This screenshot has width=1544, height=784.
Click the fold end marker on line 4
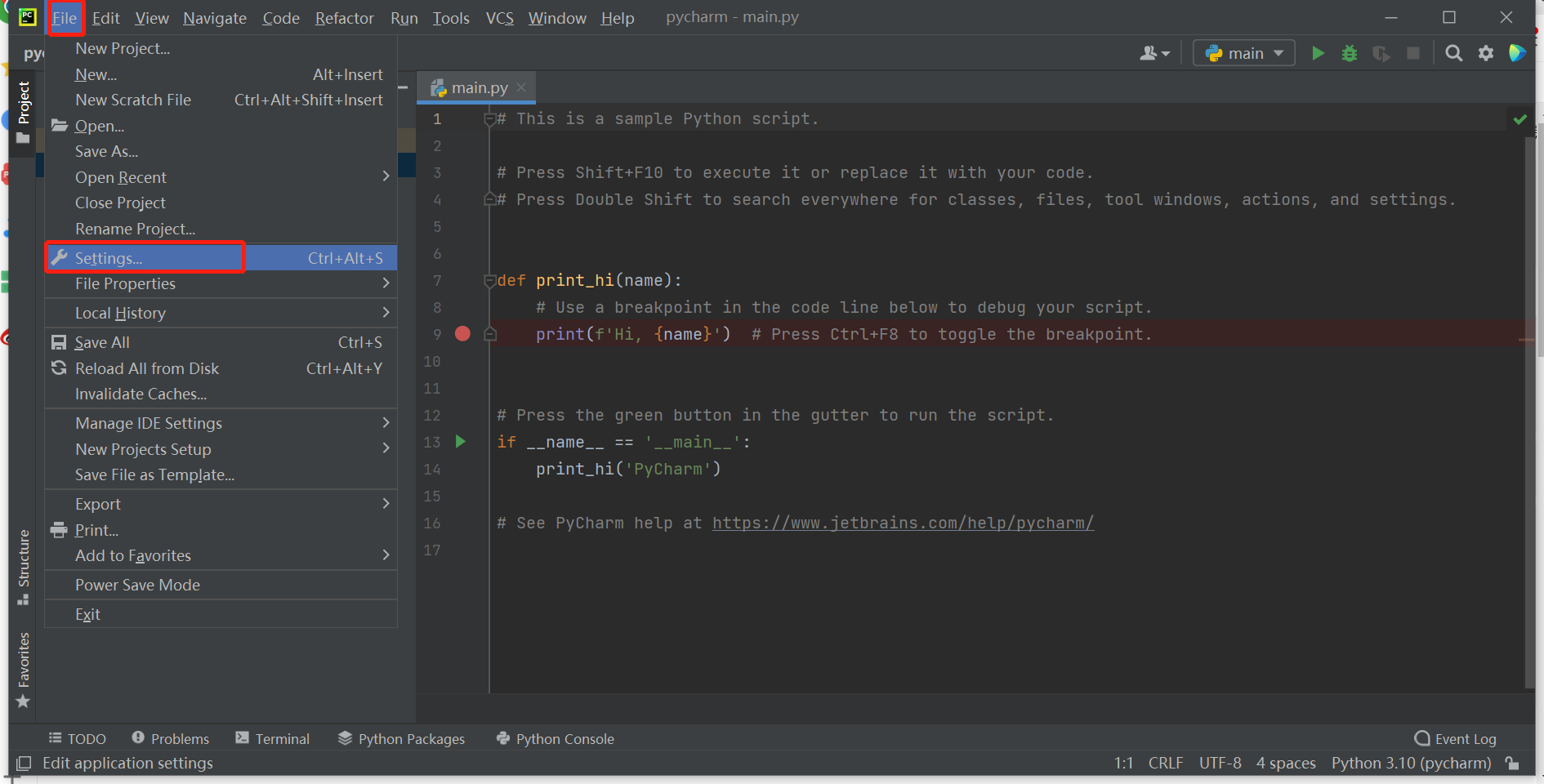(490, 199)
